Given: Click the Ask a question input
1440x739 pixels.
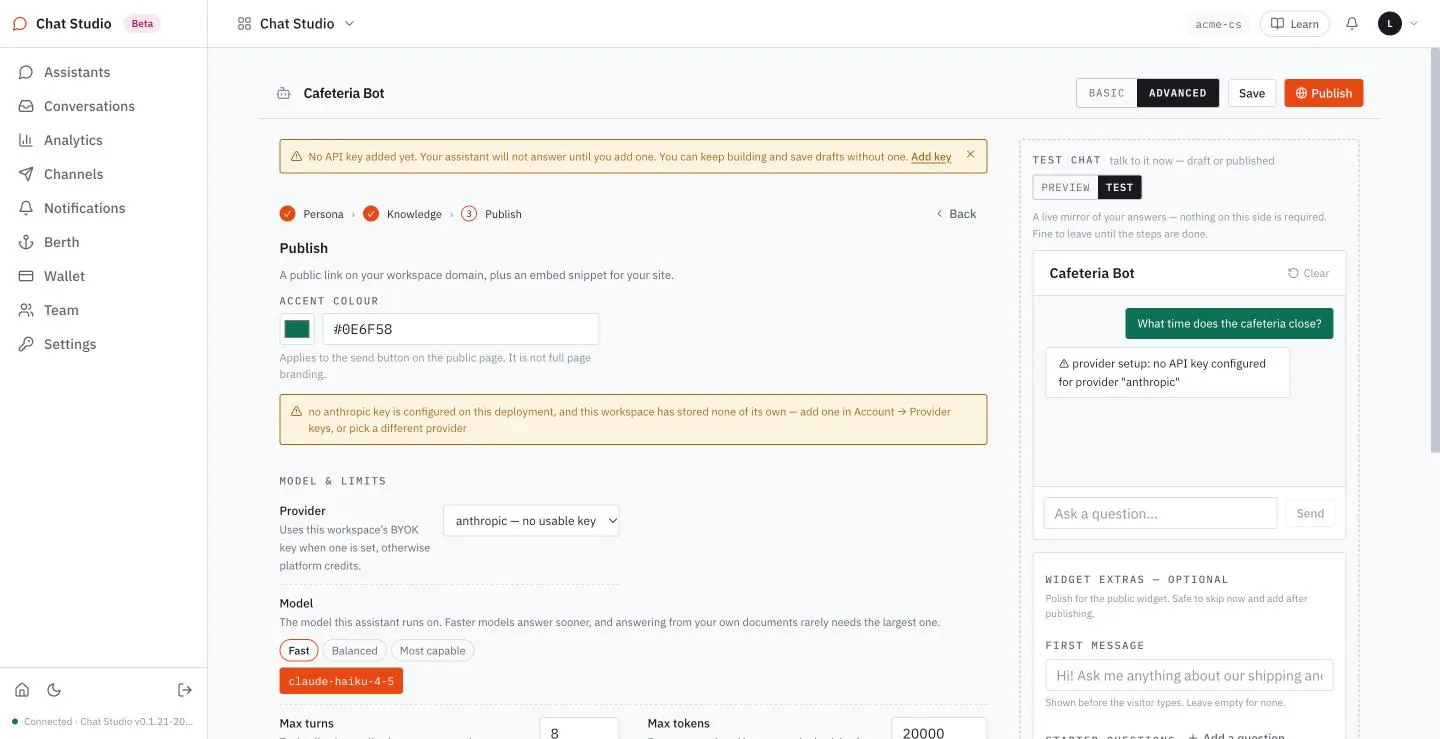Looking at the screenshot, I should (1160, 513).
